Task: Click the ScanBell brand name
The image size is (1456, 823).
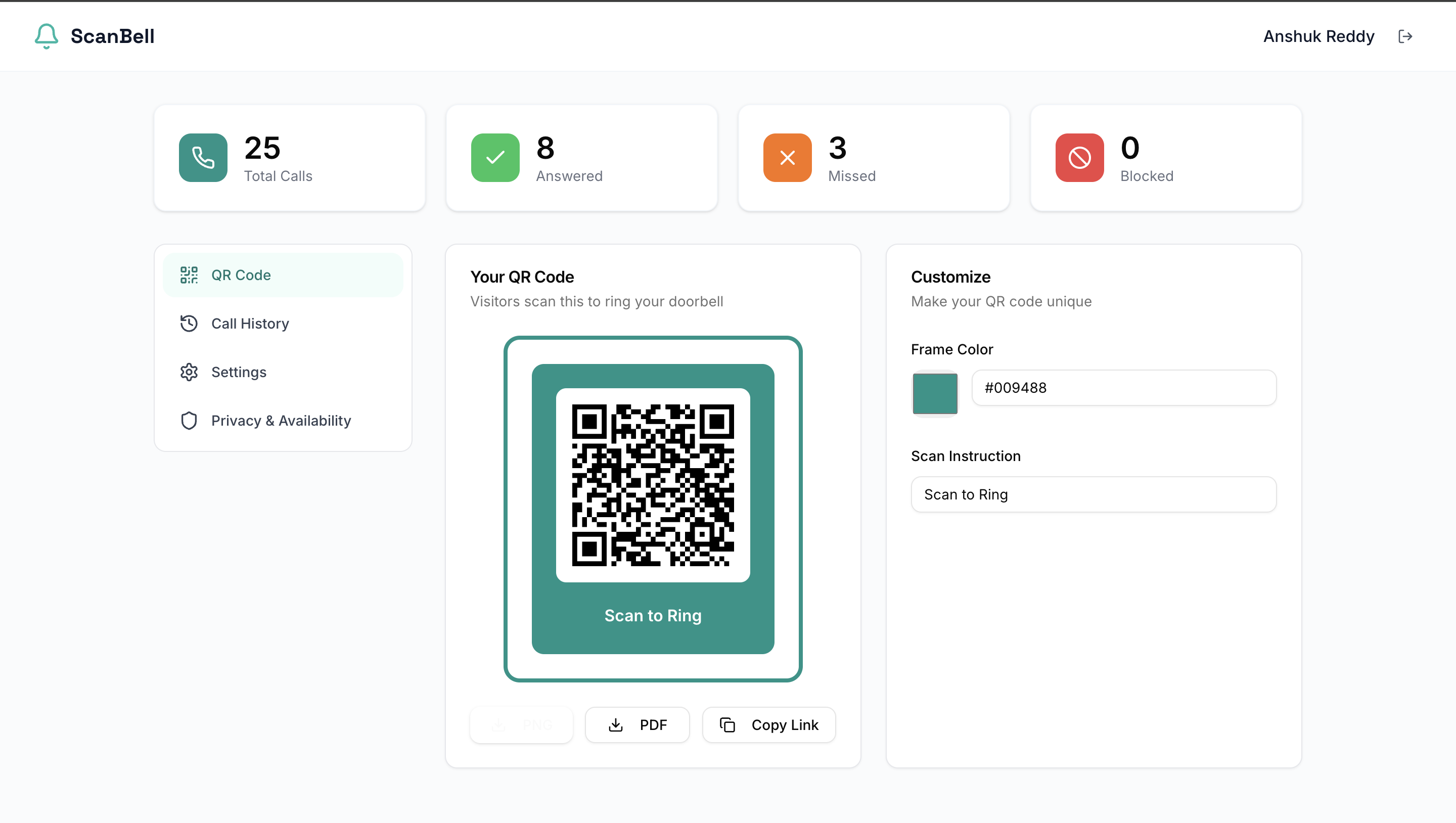Action: tap(112, 36)
